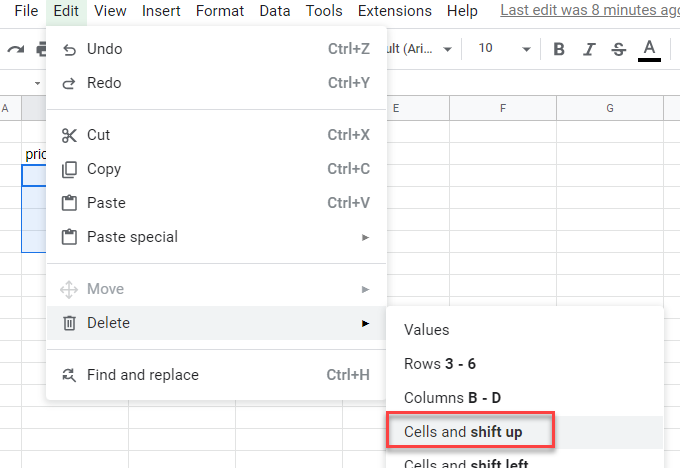Open the text color picker
Image resolution: width=680 pixels, height=468 pixels.
point(649,49)
